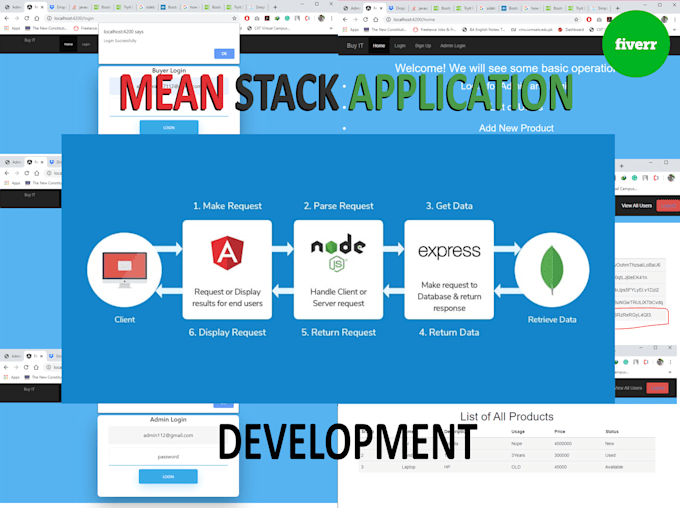Select Home in top-left window navbar
Image resolution: width=680 pixels, height=508 pixels.
69,44
